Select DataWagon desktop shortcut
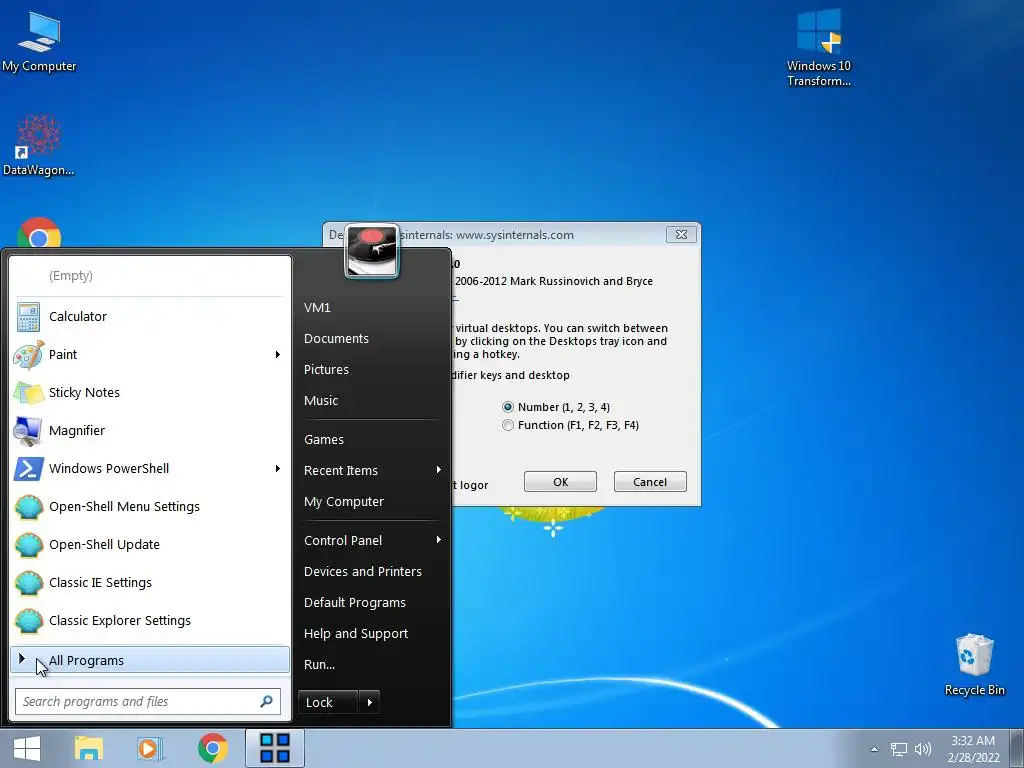The image size is (1024, 768). coord(39,145)
